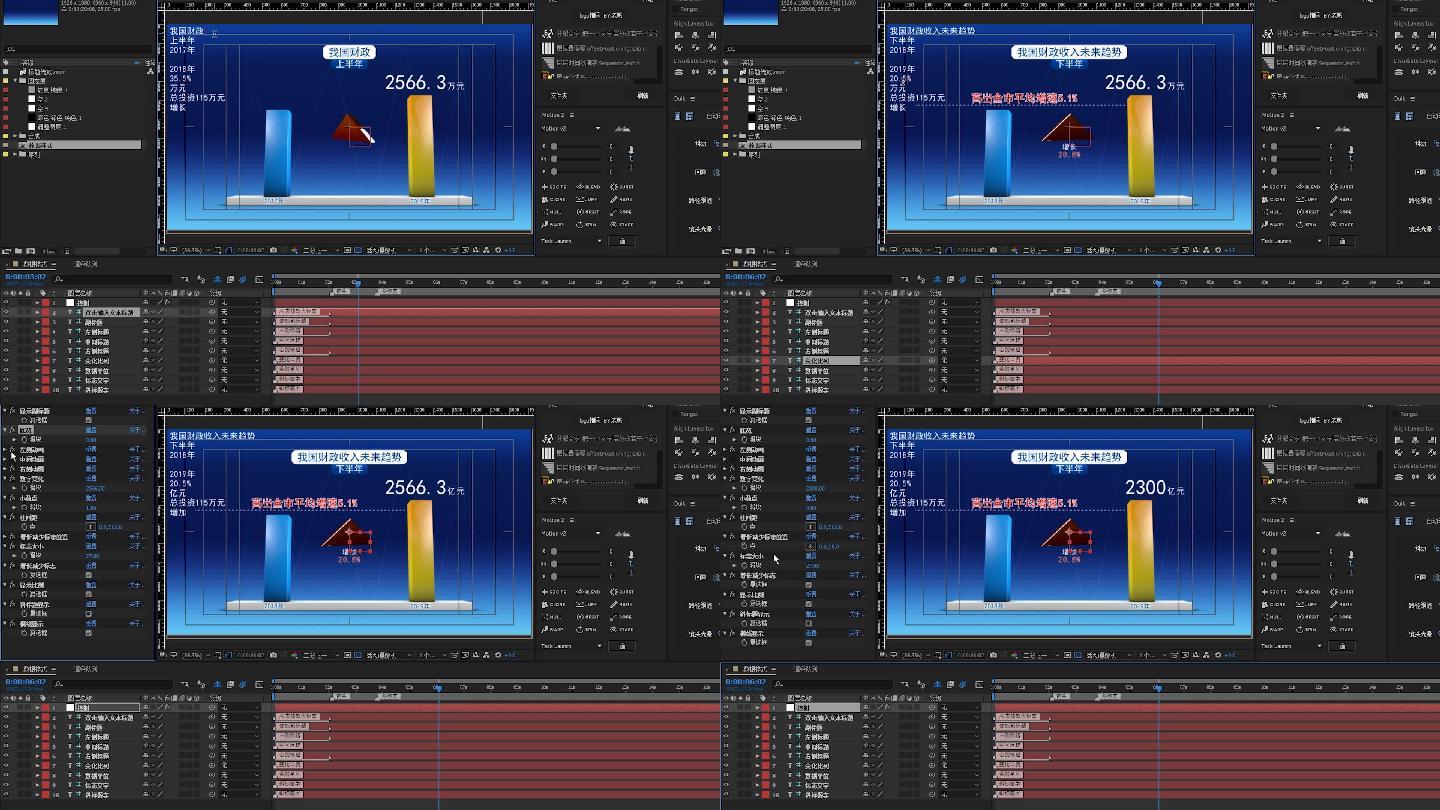Click align horizontal center icon in top-left Align panel
The image size is (1440, 810).
click(695, 35)
